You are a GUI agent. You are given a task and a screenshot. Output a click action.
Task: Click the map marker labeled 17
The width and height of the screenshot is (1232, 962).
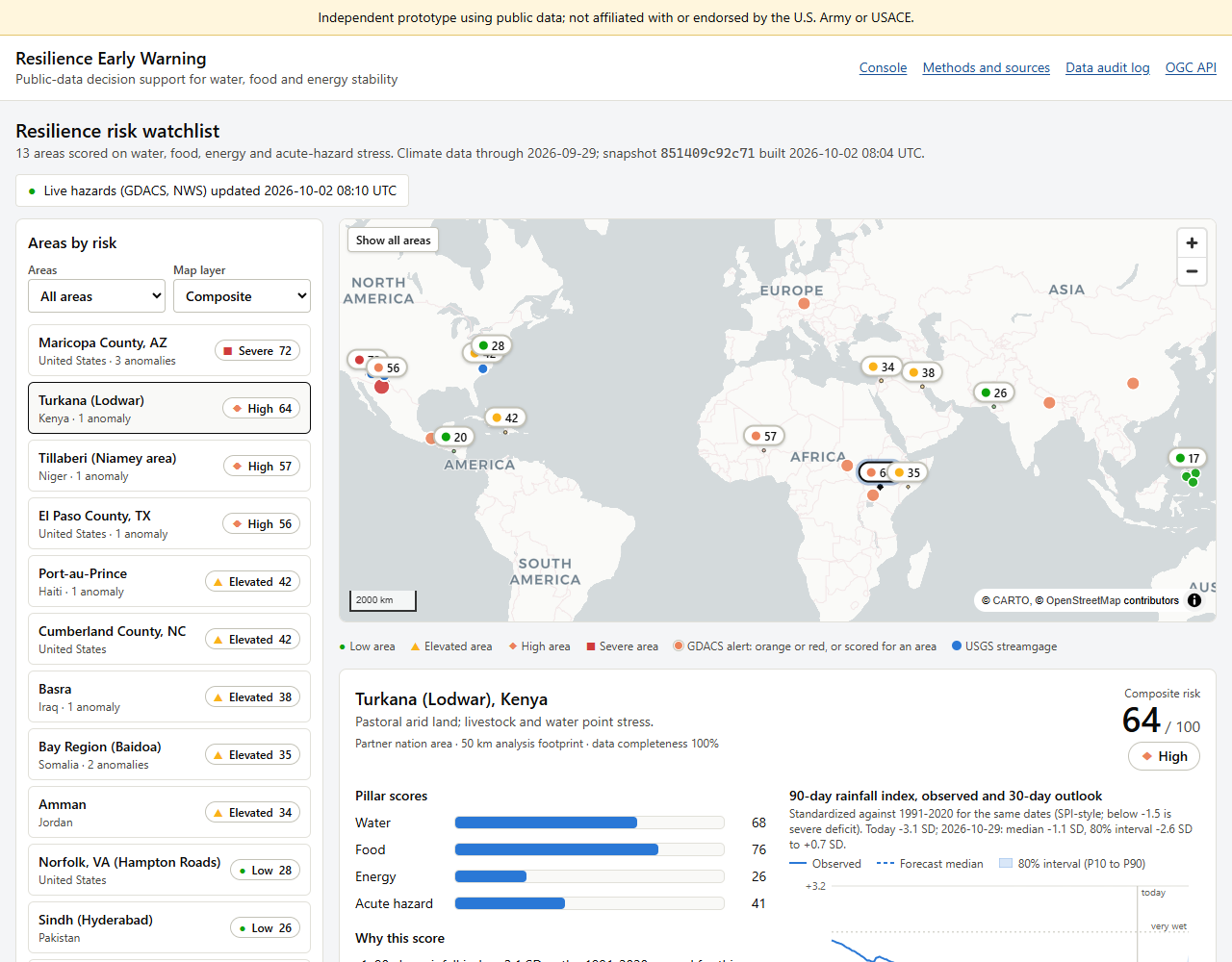click(x=1188, y=458)
